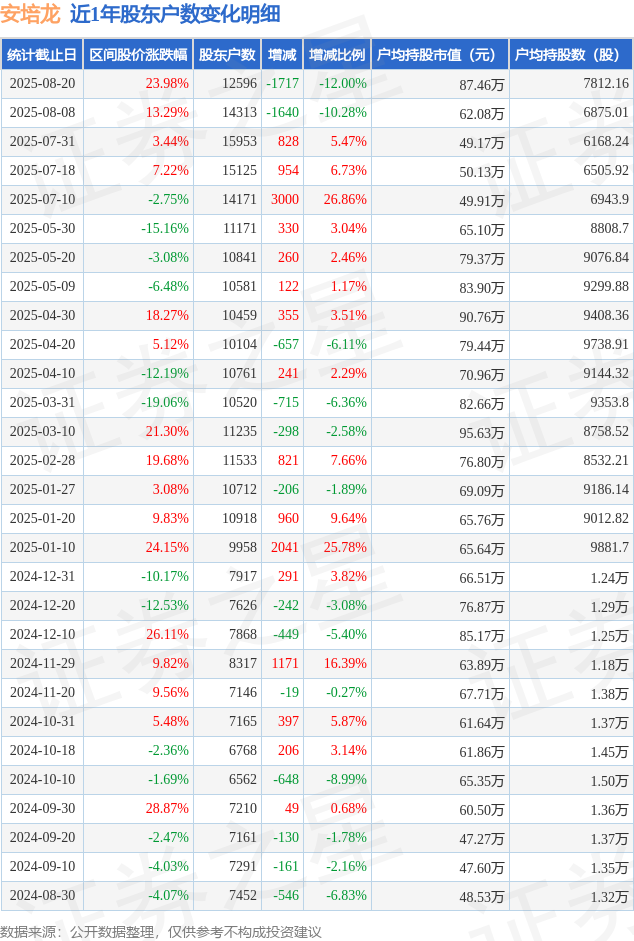
Task: Click the 23.98% price change value
Action: (x=167, y=83)
